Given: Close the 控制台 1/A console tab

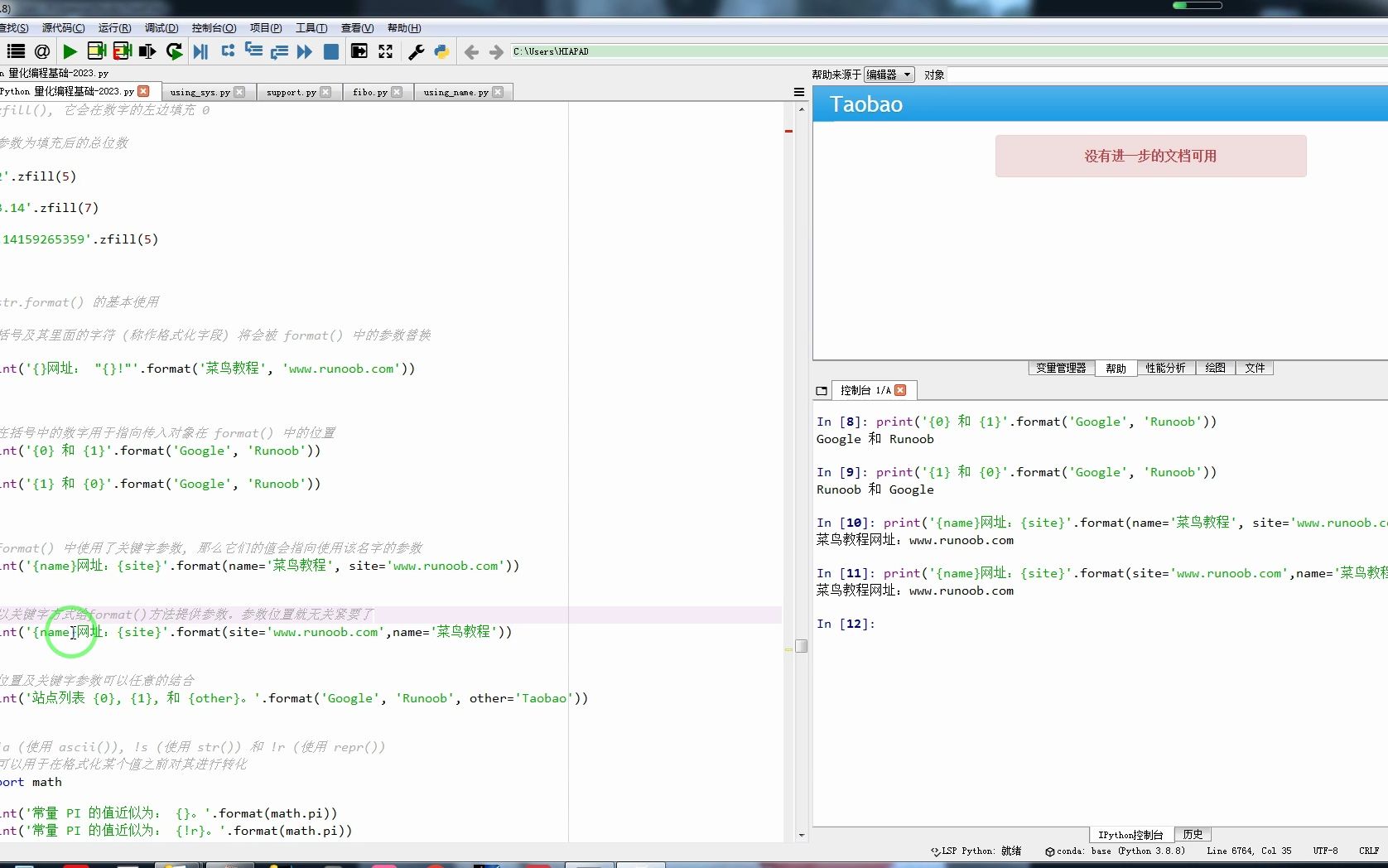Looking at the screenshot, I should click(900, 390).
